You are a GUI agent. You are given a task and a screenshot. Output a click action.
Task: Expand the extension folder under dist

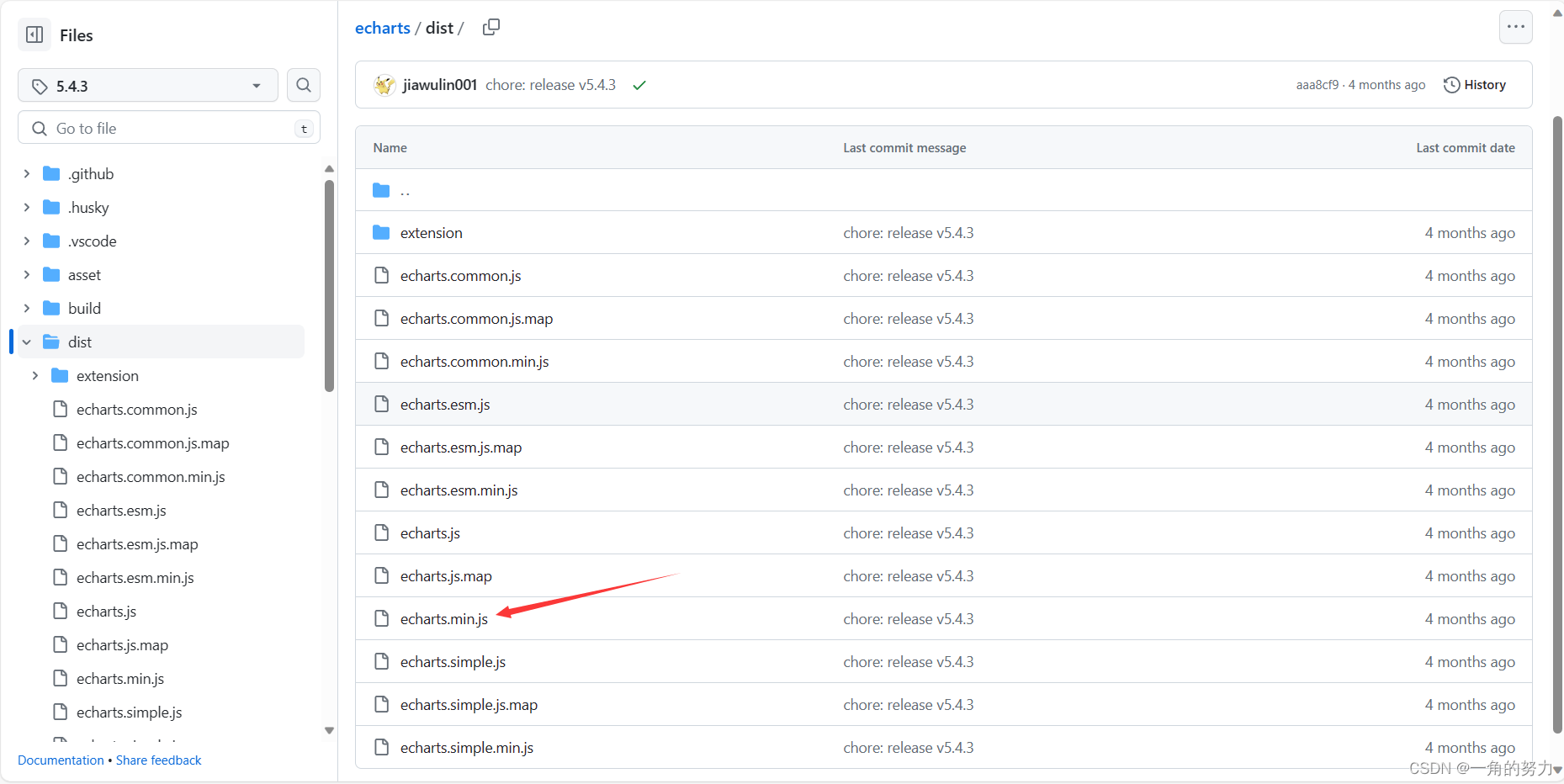tap(34, 375)
